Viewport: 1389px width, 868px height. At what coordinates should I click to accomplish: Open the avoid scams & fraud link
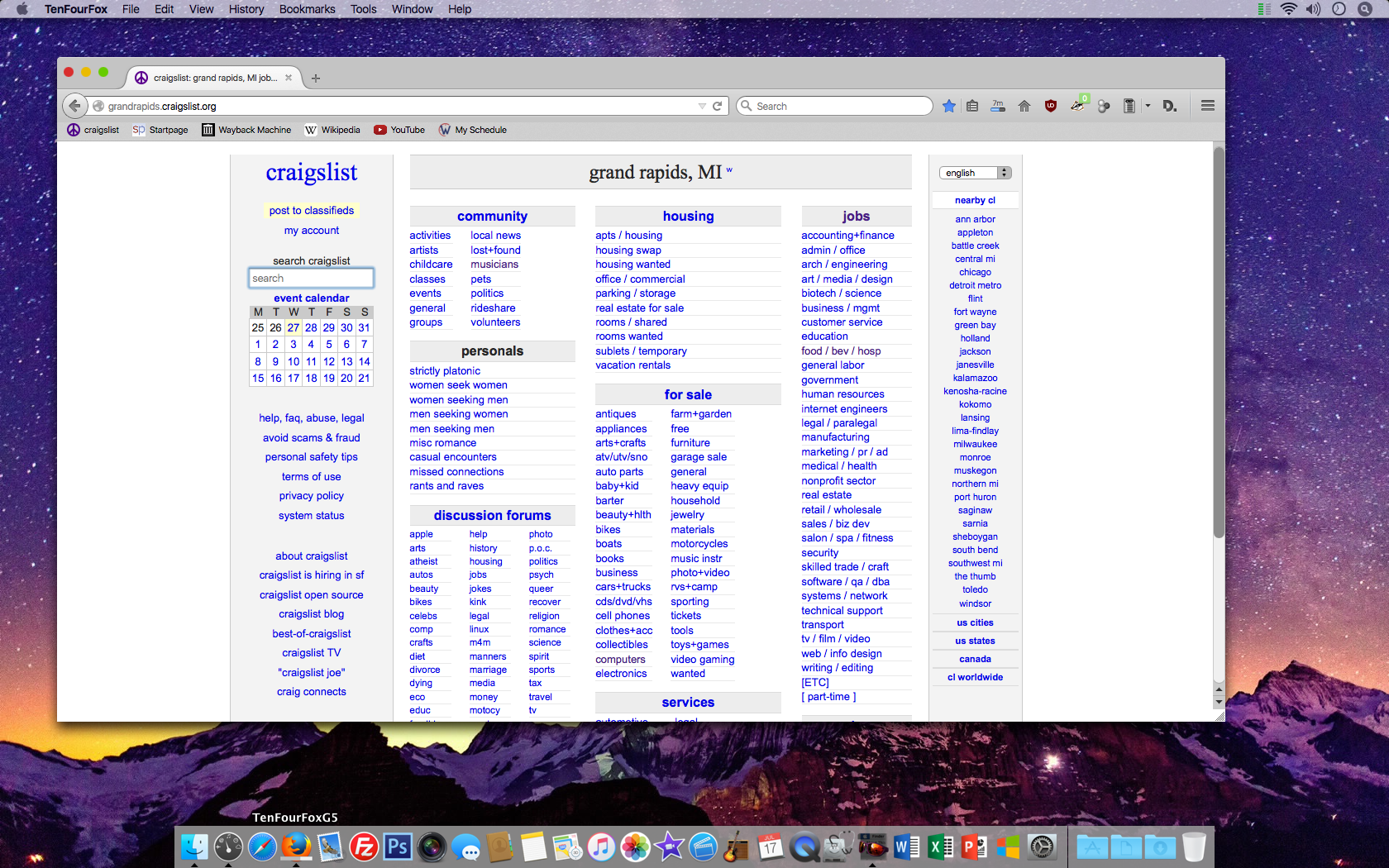coord(312,438)
